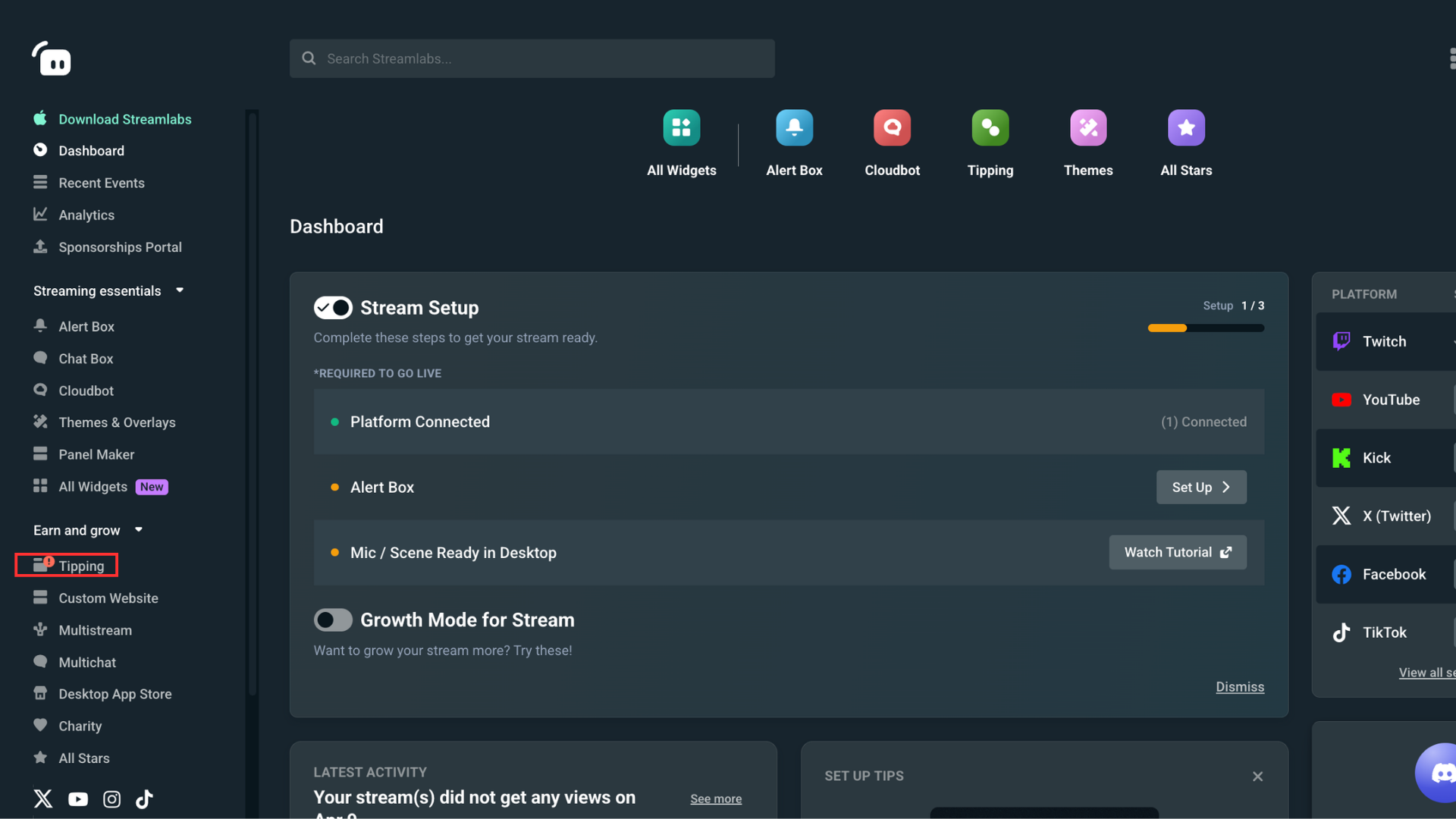Click the Watch Tutorial button
The width and height of the screenshot is (1456, 819).
tap(1178, 552)
